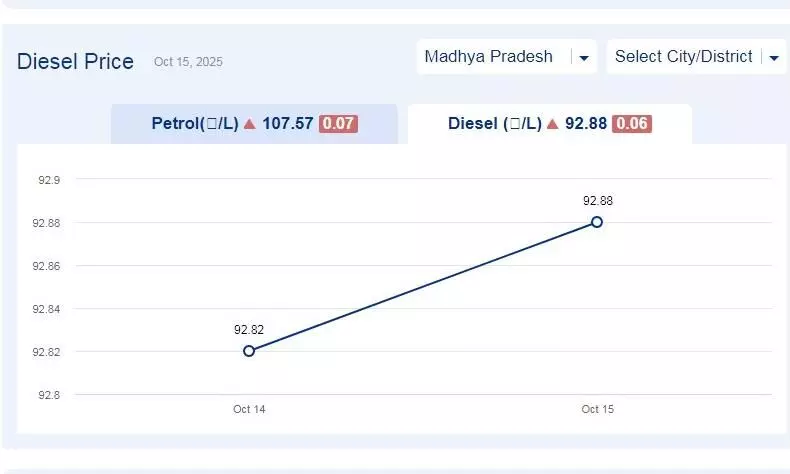Select the Diesel price tab

pos(549,124)
